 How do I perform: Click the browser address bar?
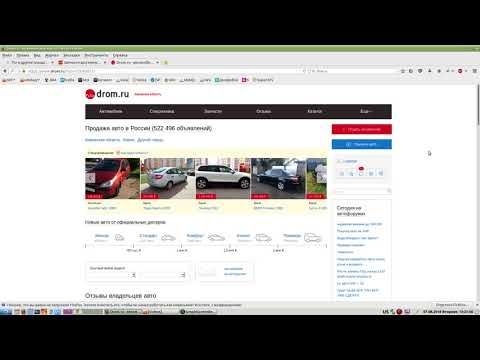pos(163,71)
